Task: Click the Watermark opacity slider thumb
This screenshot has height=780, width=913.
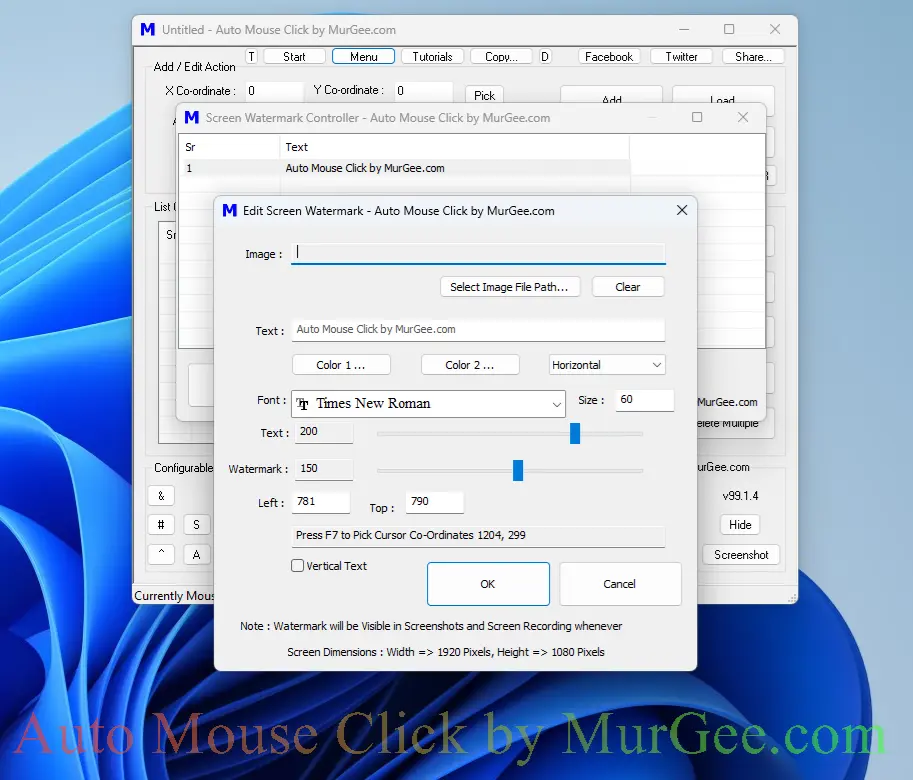Action: [x=518, y=470]
